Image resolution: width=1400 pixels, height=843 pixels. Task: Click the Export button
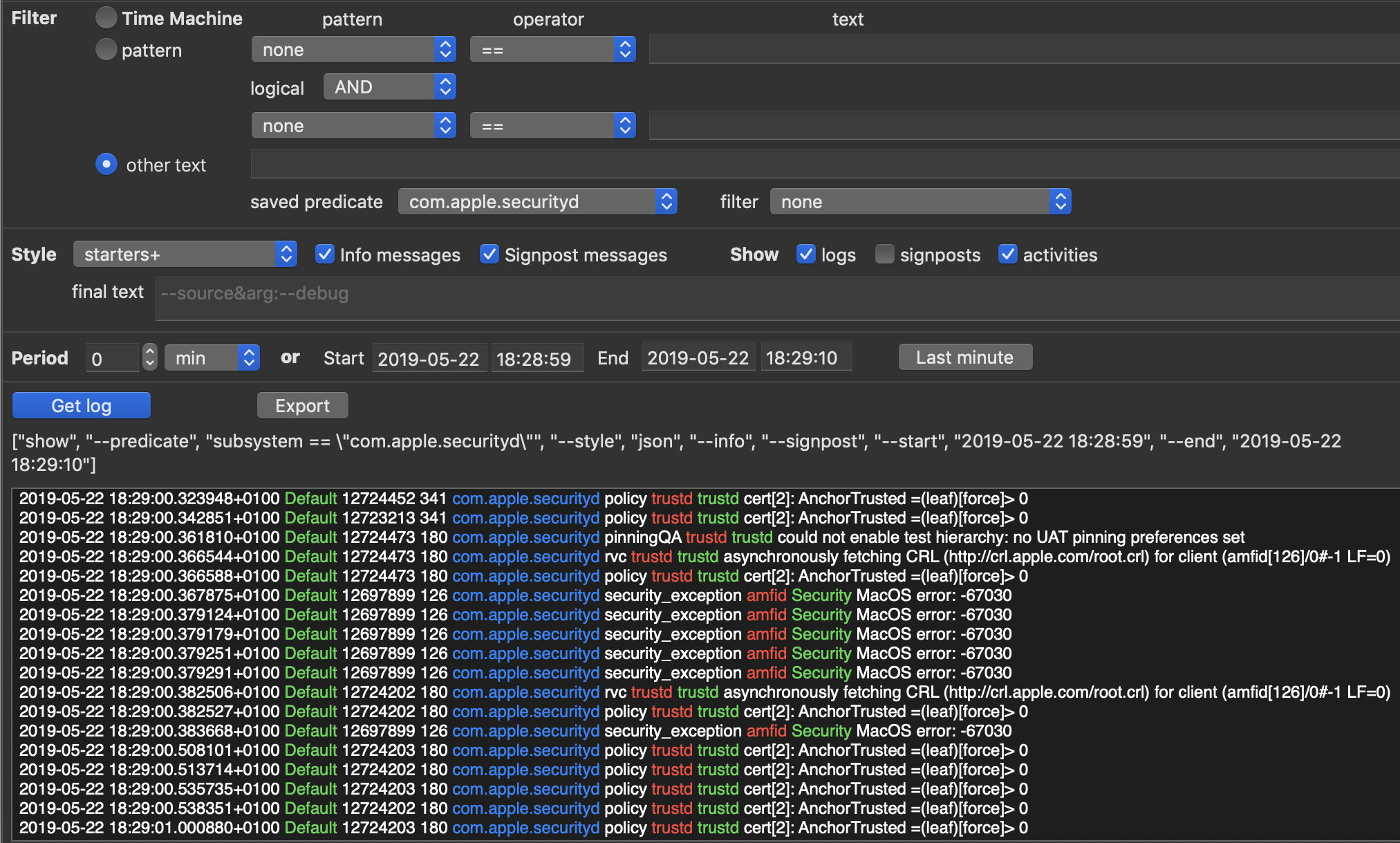[x=302, y=406]
